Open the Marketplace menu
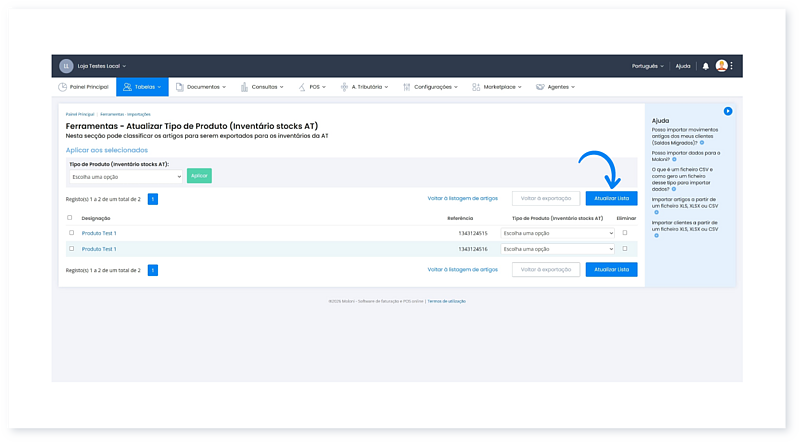The image size is (800, 443). coord(497,87)
